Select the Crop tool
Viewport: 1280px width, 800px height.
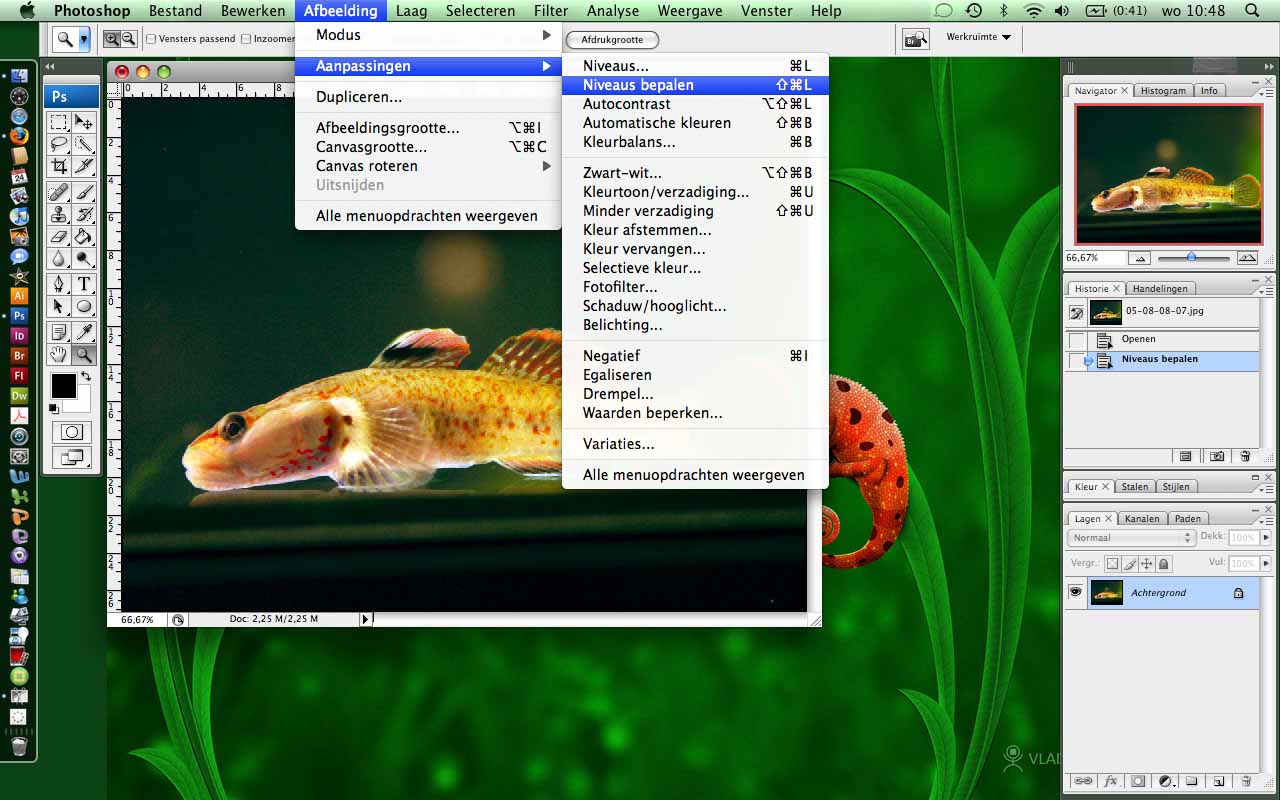point(59,166)
